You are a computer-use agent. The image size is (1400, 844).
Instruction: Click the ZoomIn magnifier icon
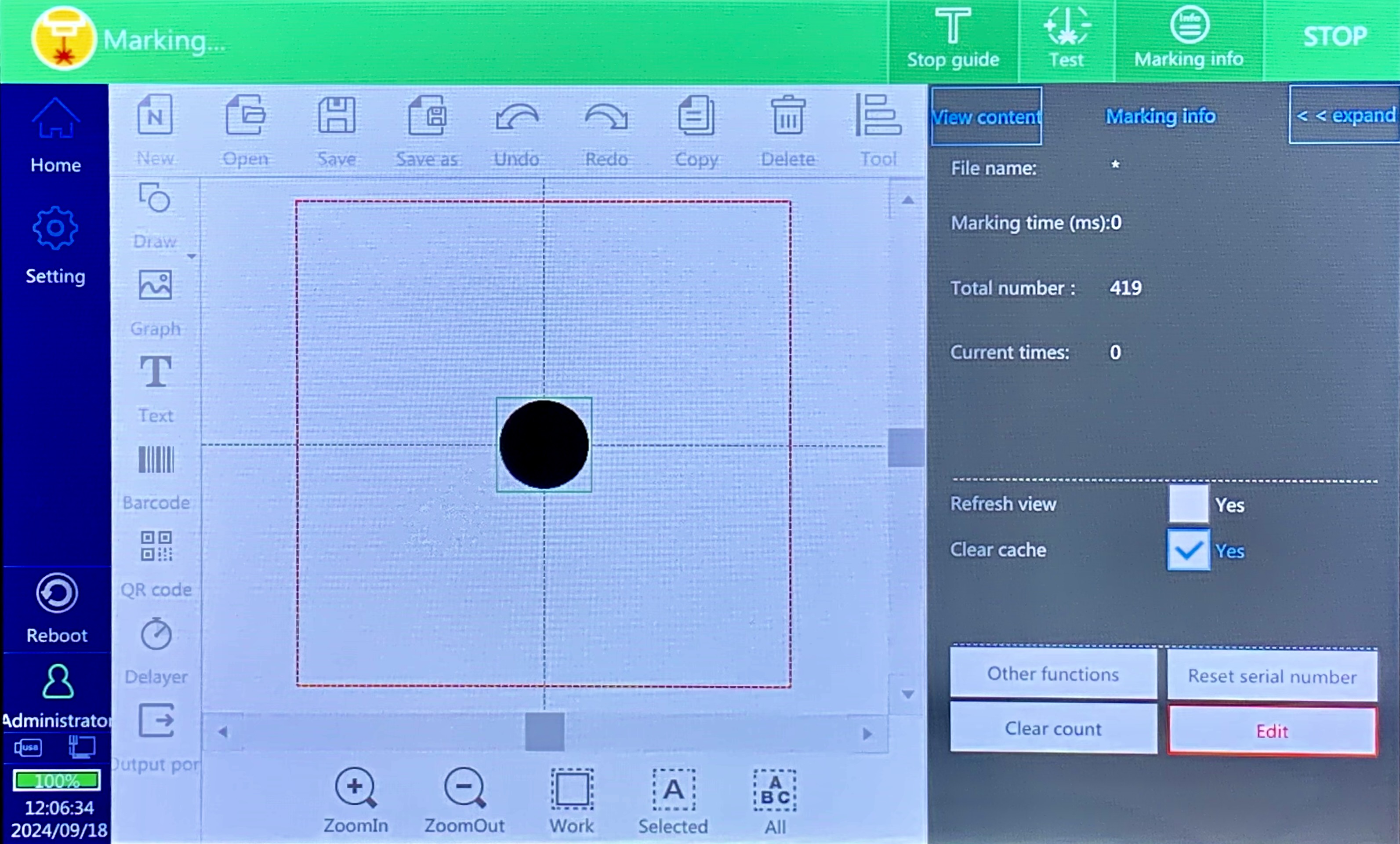(355, 788)
